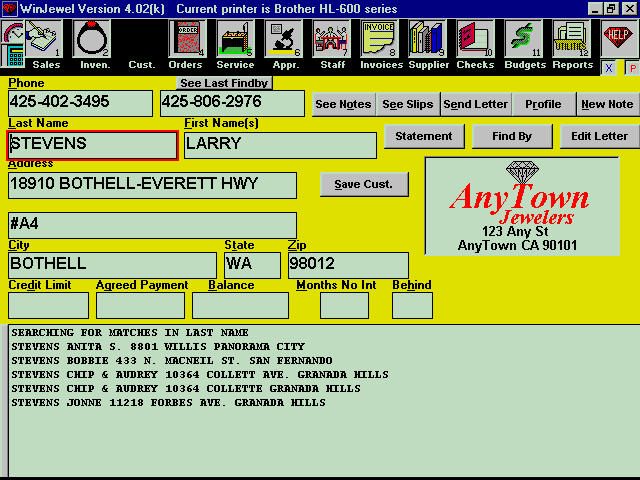
Task: Click the Find By button
Action: pos(512,136)
